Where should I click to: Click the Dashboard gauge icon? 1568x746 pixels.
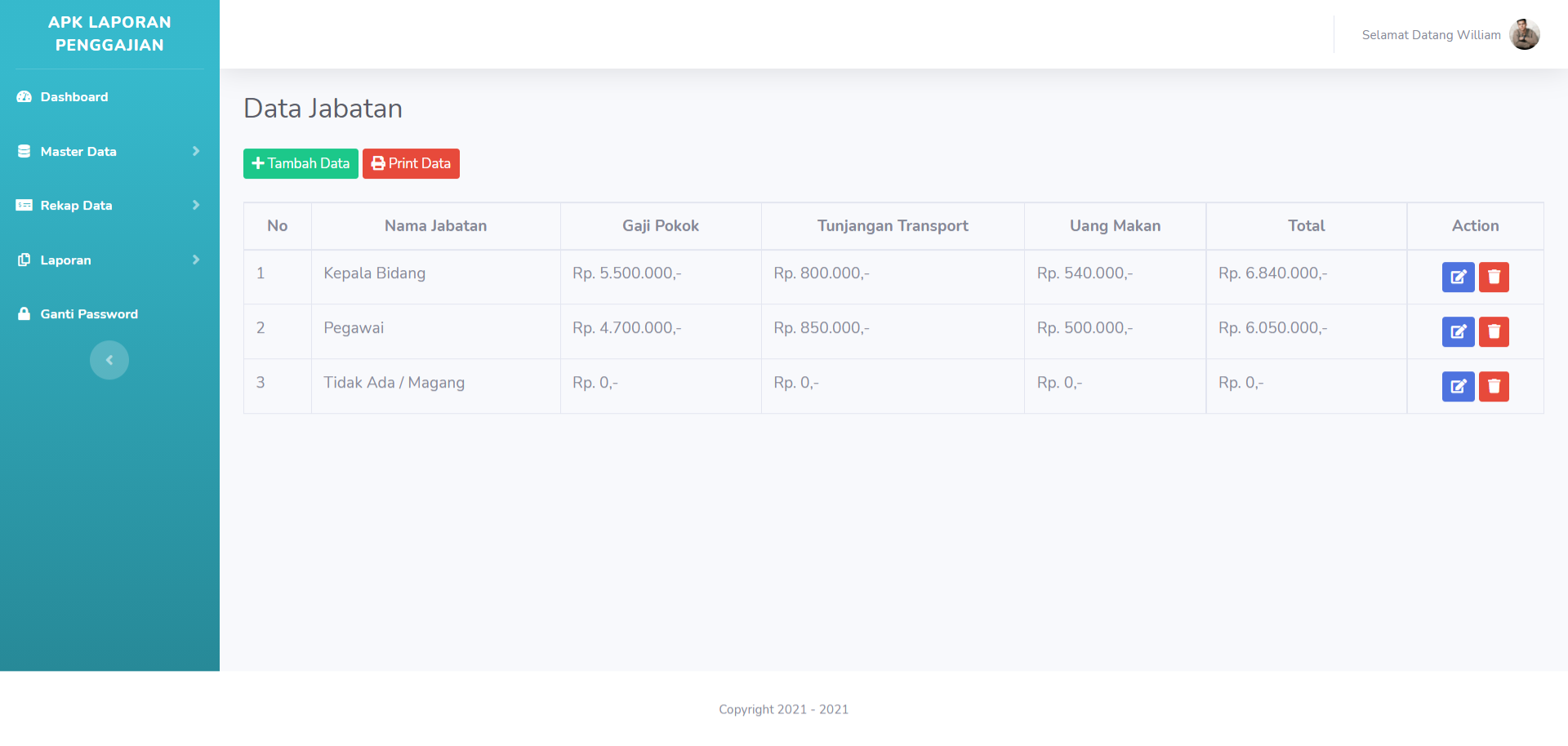point(24,96)
